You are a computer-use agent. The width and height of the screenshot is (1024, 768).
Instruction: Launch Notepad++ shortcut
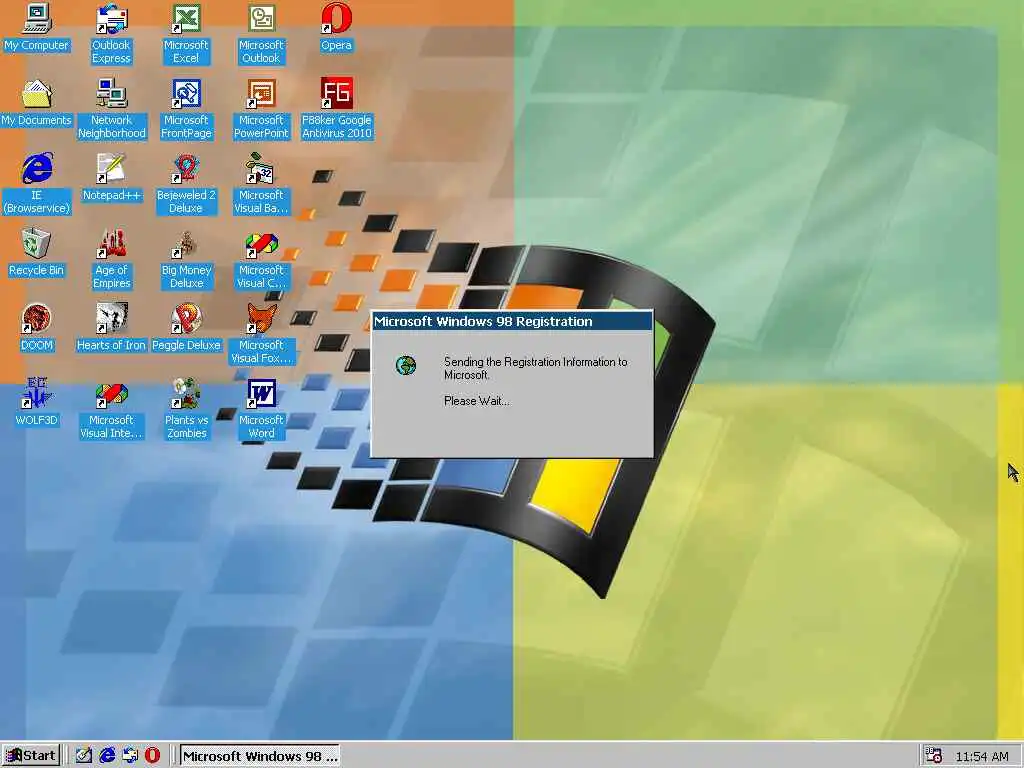[112, 178]
